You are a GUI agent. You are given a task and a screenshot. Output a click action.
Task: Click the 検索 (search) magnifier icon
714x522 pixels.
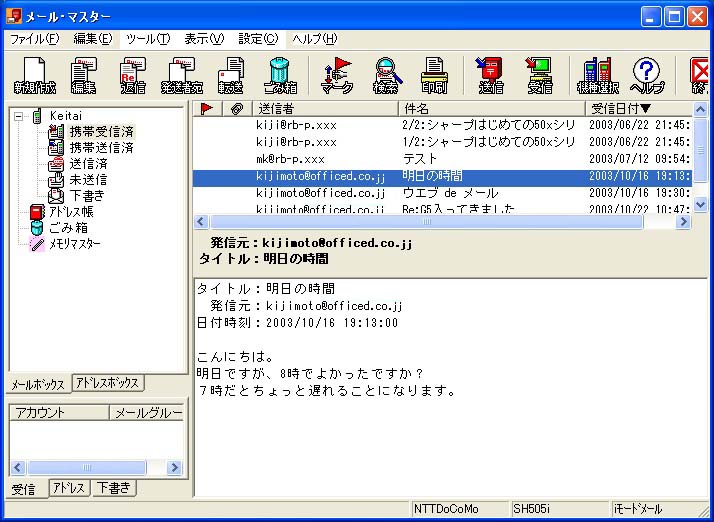pos(385,74)
